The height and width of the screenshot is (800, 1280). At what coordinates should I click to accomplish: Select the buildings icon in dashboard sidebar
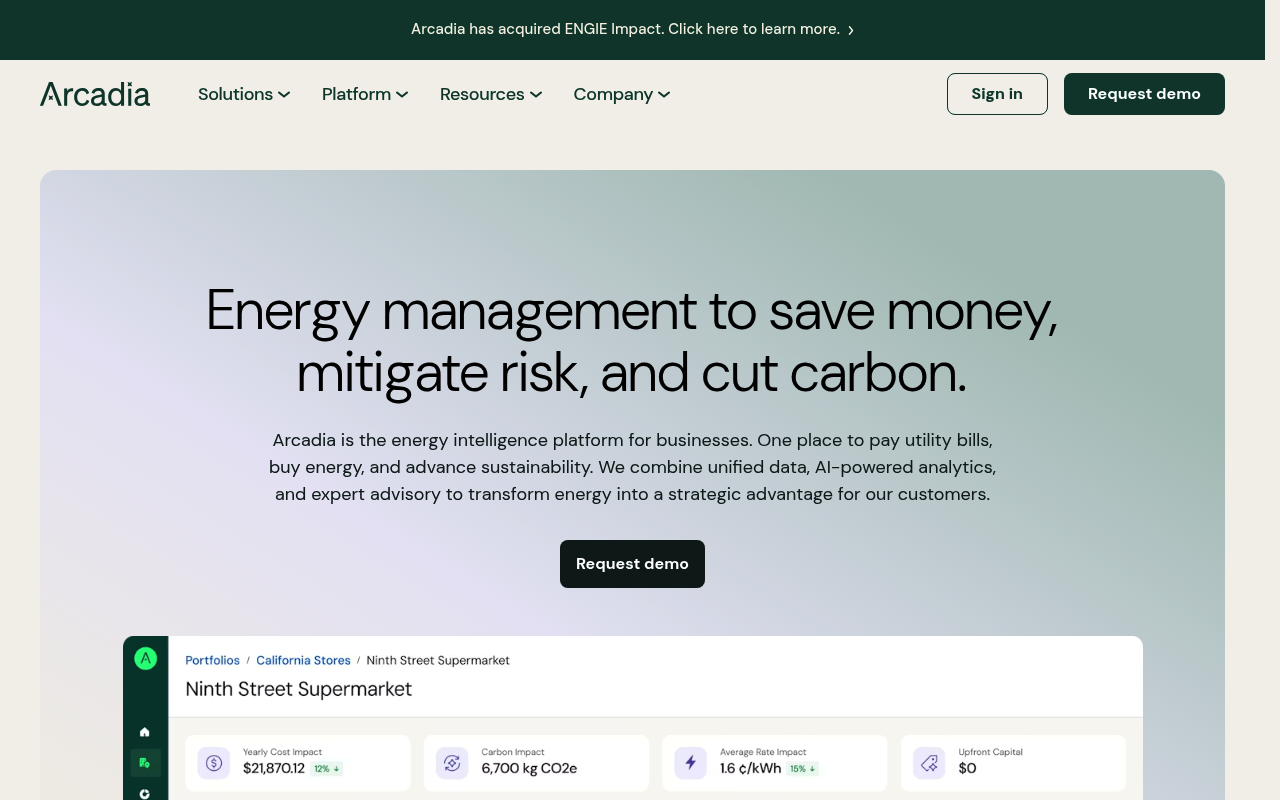(x=145, y=763)
